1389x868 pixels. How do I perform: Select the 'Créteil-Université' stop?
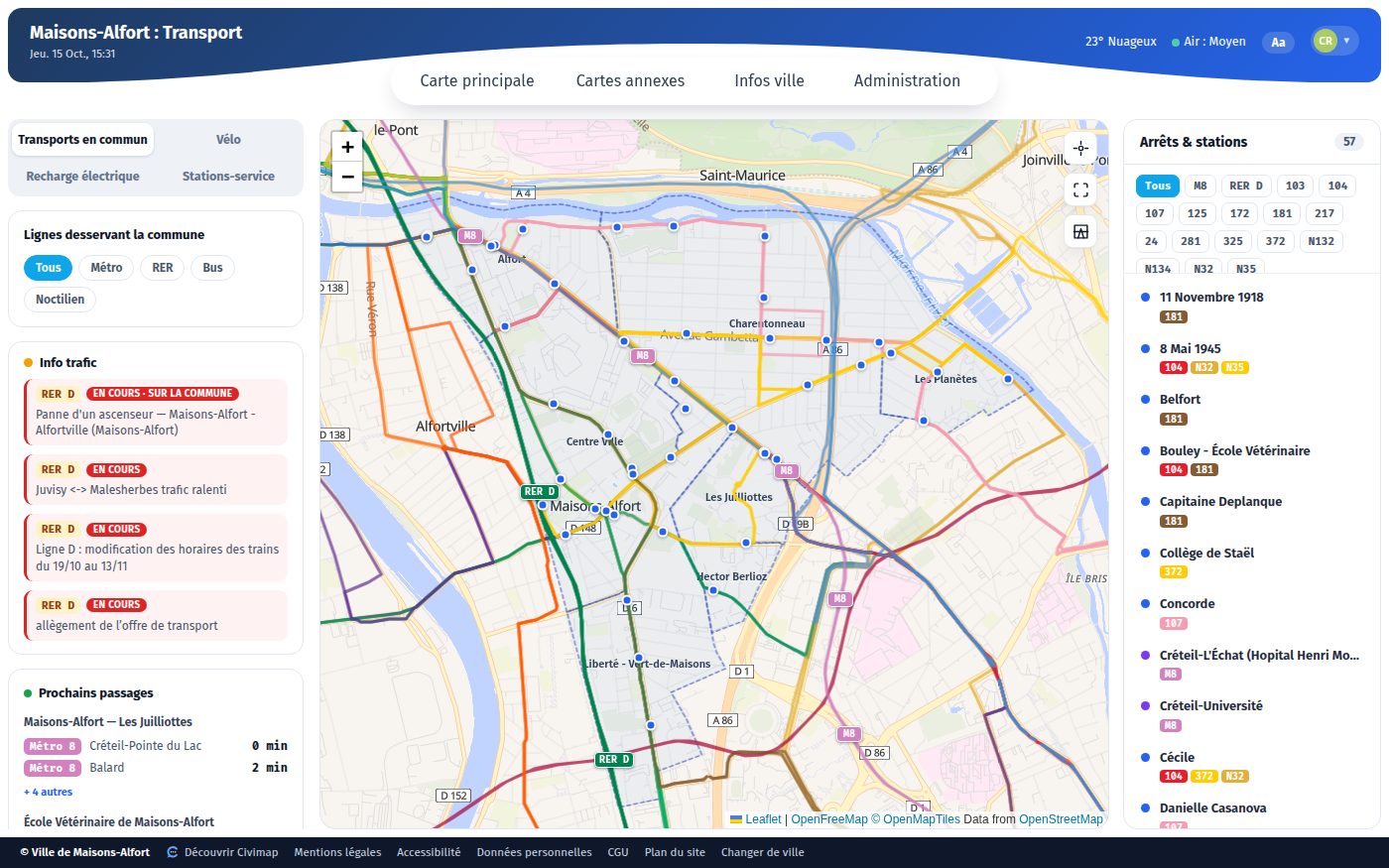click(x=1251, y=715)
